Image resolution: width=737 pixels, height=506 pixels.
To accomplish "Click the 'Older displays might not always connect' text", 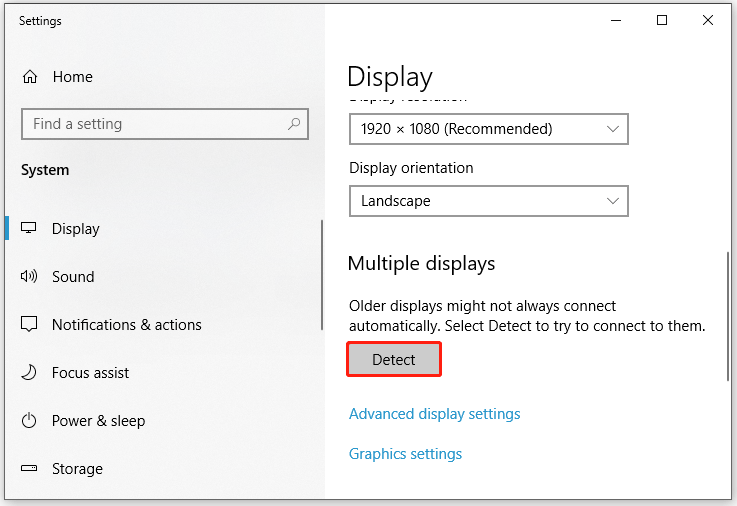I will 482,306.
